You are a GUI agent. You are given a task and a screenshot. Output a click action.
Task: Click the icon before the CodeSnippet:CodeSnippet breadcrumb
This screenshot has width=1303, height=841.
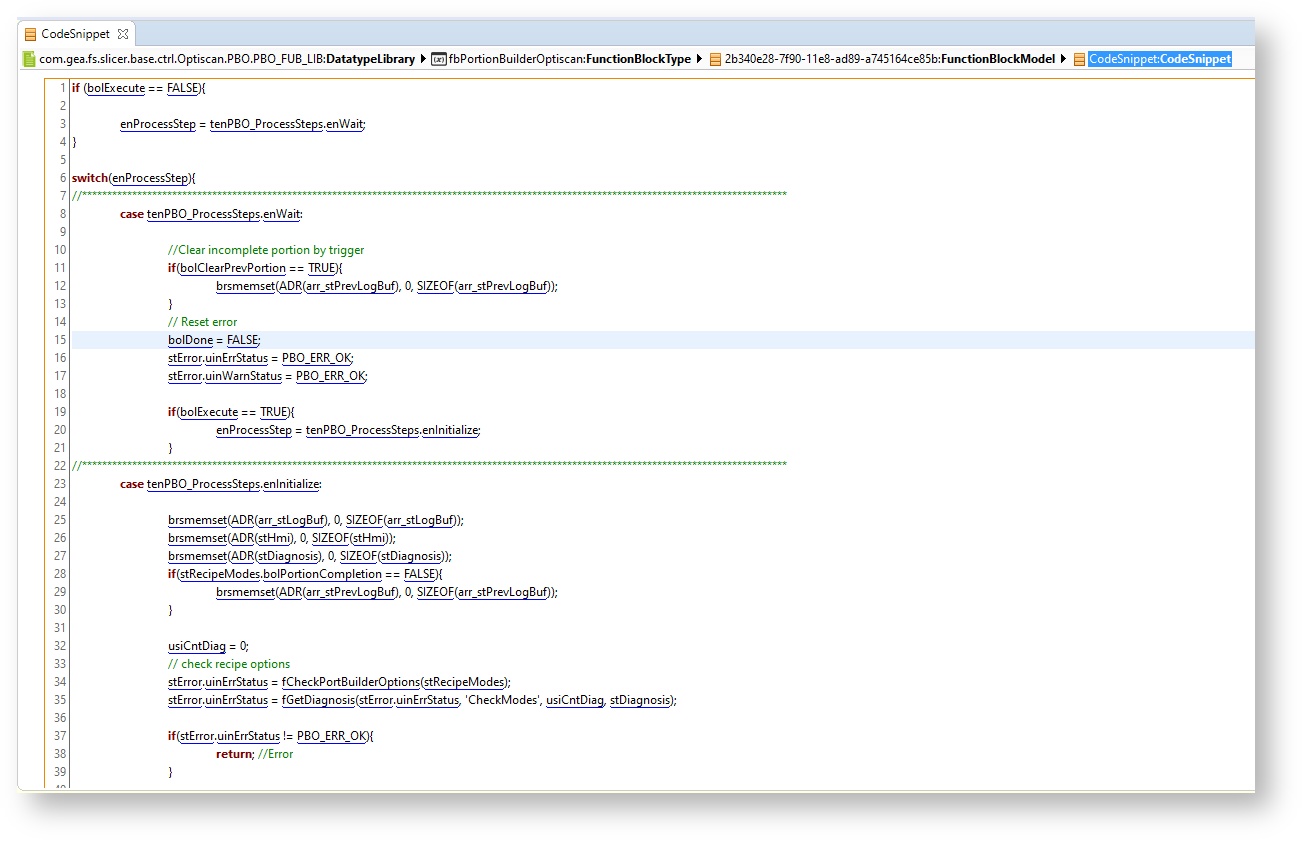point(1079,59)
